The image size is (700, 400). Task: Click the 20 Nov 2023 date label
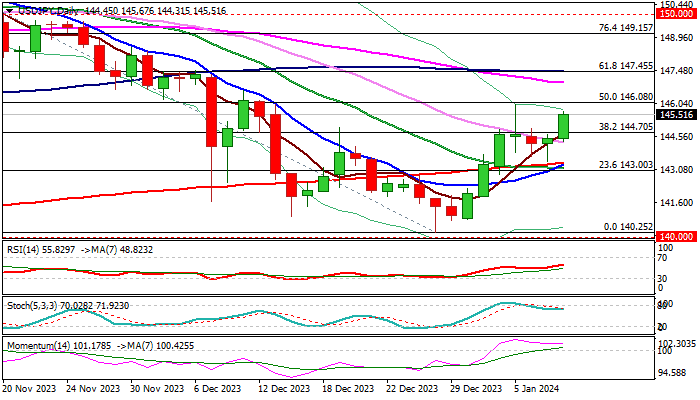point(30,391)
